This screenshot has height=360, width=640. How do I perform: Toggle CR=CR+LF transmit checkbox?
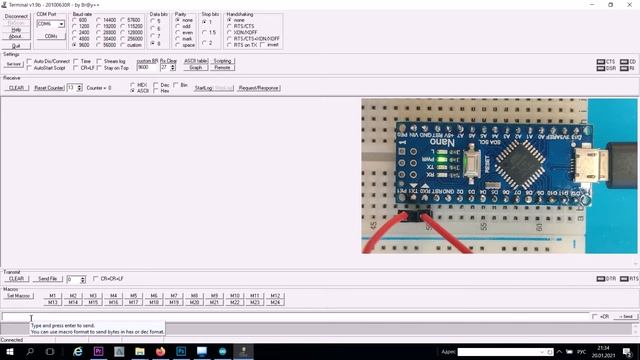point(96,279)
